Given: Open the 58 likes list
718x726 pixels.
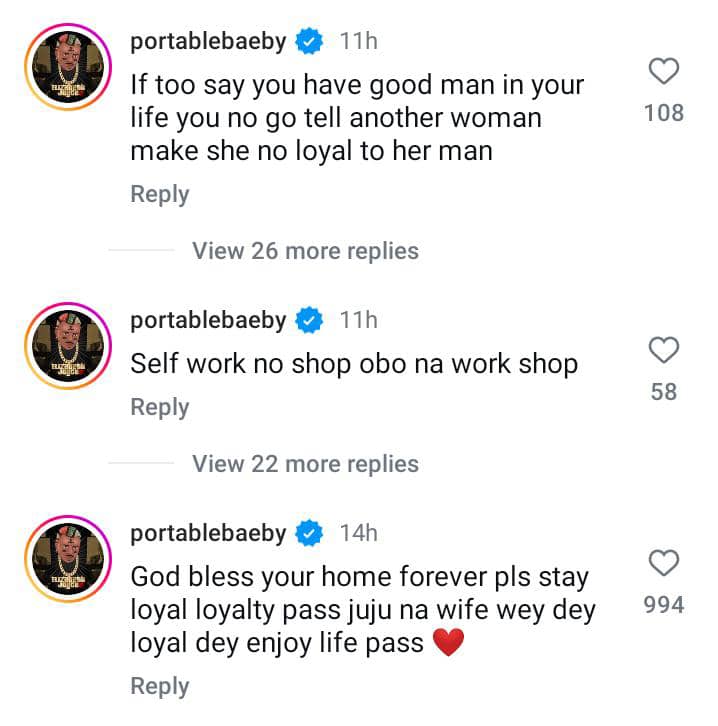Looking at the screenshot, I should click(664, 392).
